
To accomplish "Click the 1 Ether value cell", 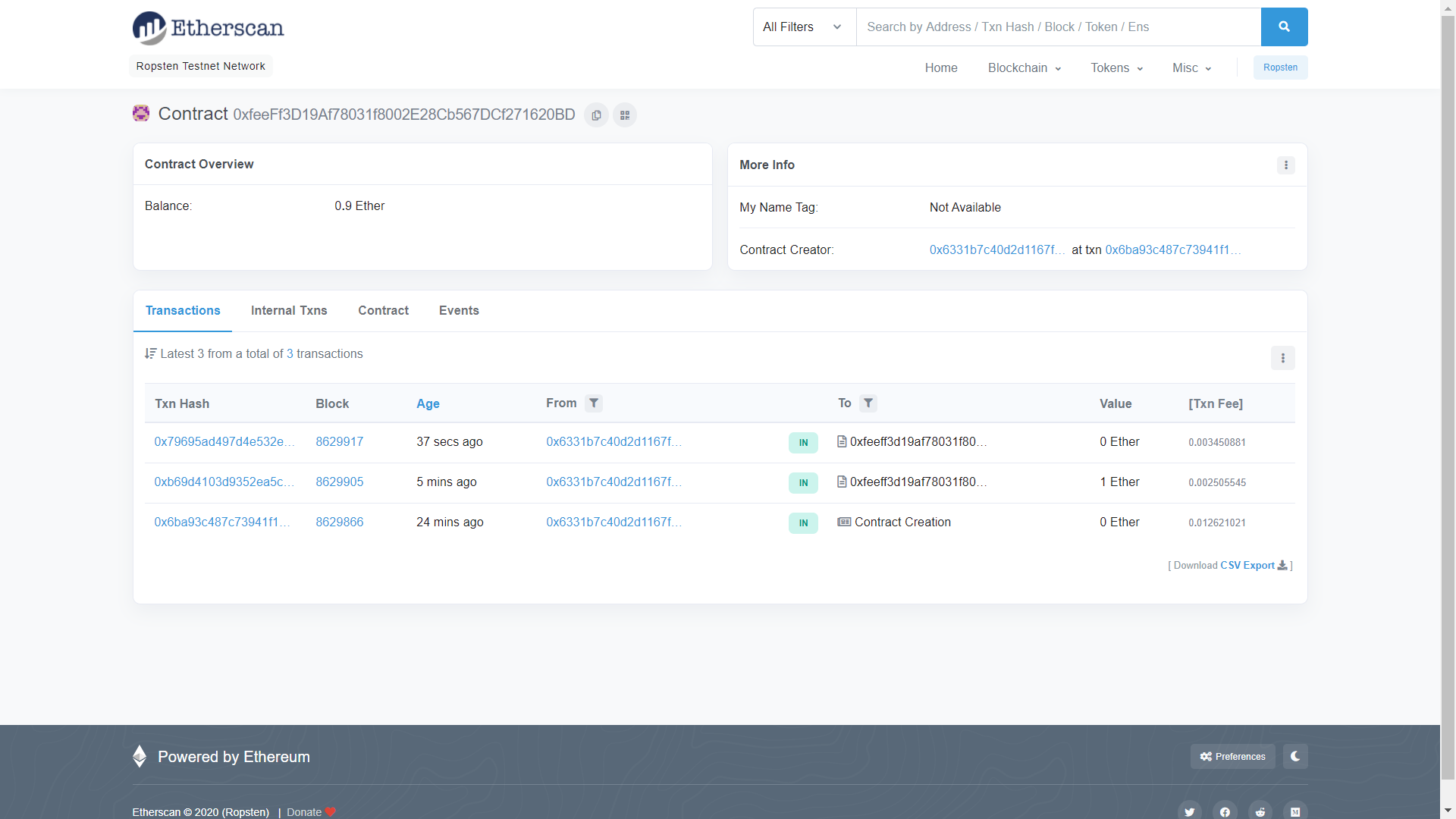I will click(x=1119, y=482).
